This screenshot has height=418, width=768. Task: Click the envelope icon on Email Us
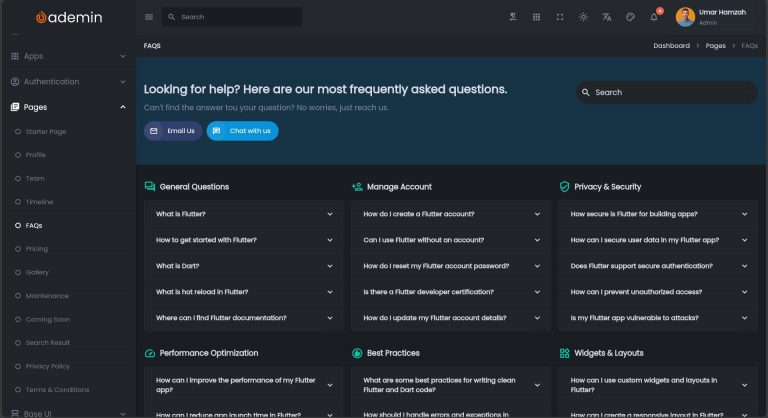click(154, 131)
